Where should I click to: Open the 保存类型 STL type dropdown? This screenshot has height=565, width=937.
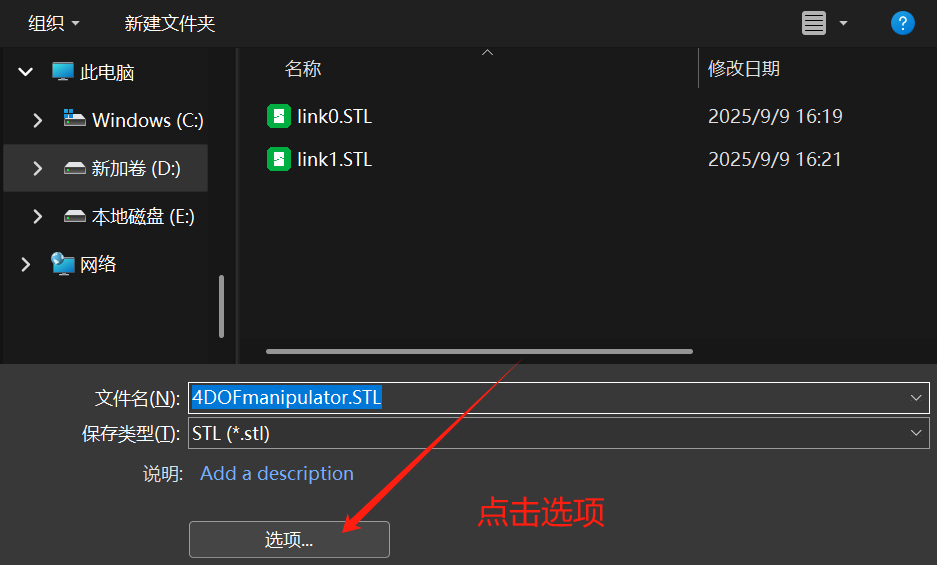(x=915, y=433)
